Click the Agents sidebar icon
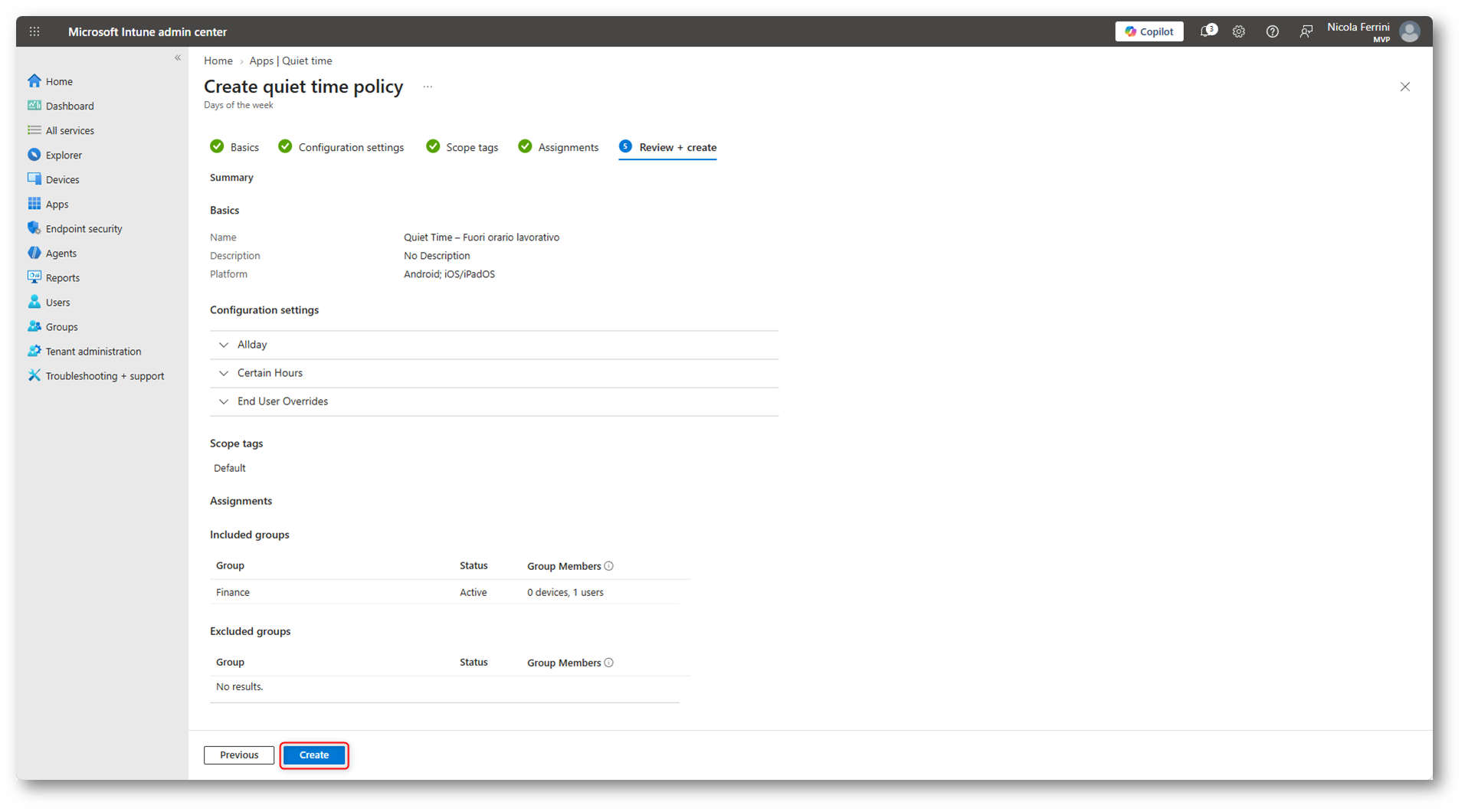The width and height of the screenshot is (1465, 812). click(34, 252)
